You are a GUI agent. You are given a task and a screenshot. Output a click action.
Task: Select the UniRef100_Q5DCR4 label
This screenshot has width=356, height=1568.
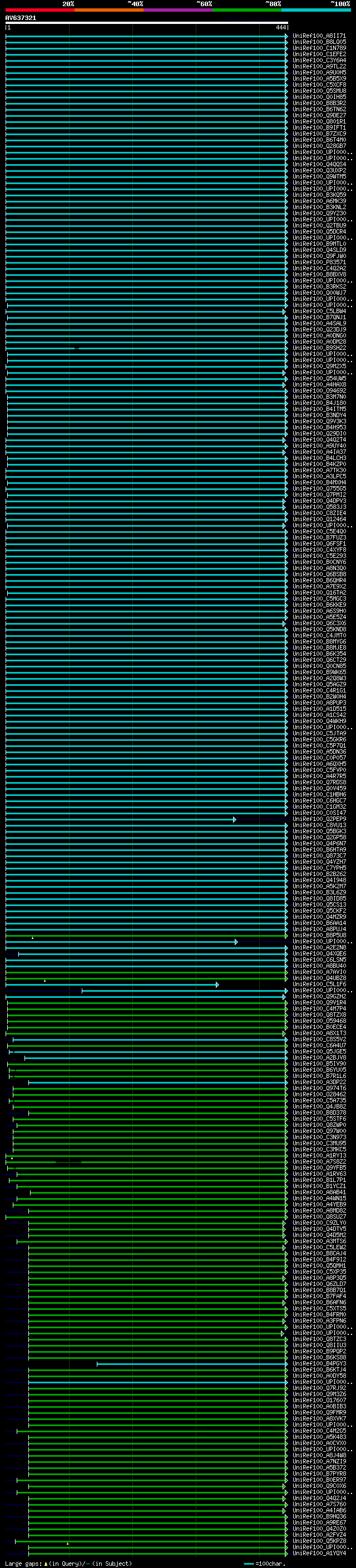tap(319, 231)
